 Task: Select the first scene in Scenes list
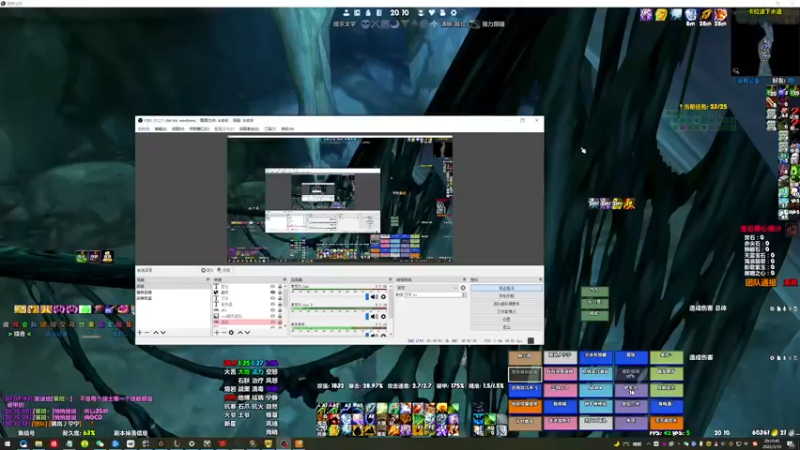(x=172, y=286)
